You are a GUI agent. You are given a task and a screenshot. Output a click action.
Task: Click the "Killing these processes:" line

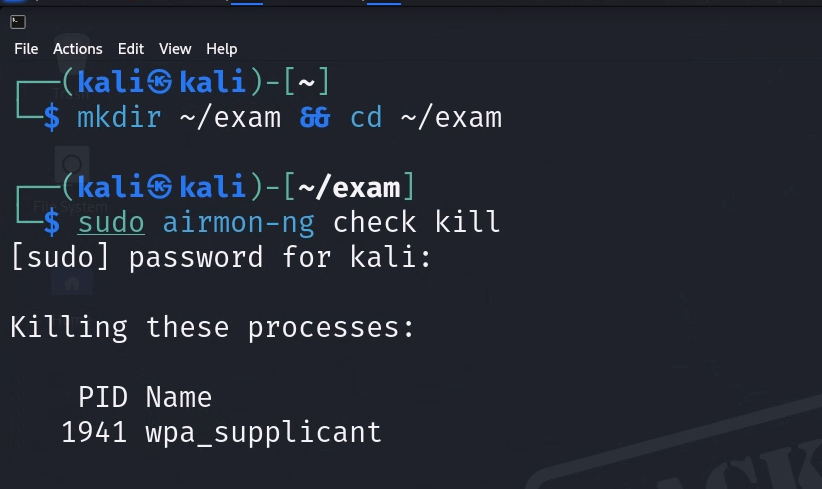click(212, 327)
